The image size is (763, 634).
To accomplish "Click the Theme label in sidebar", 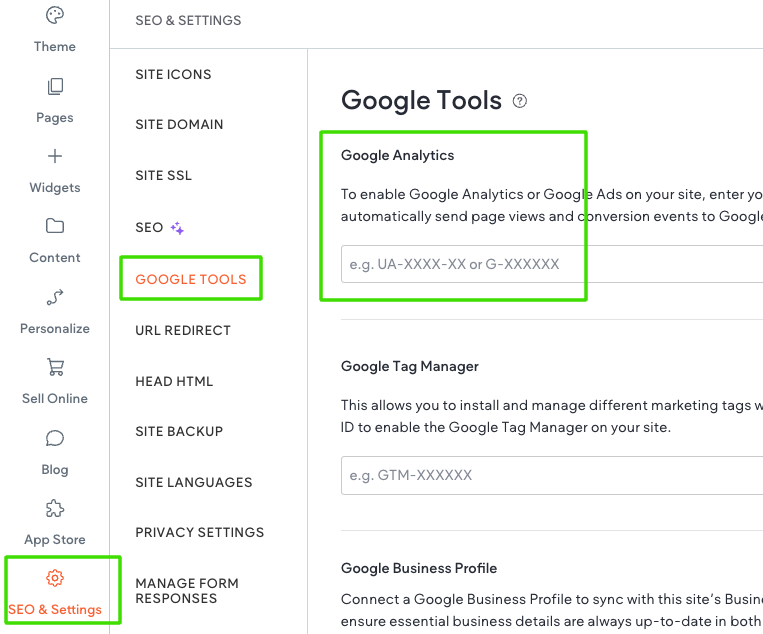I will [54, 47].
